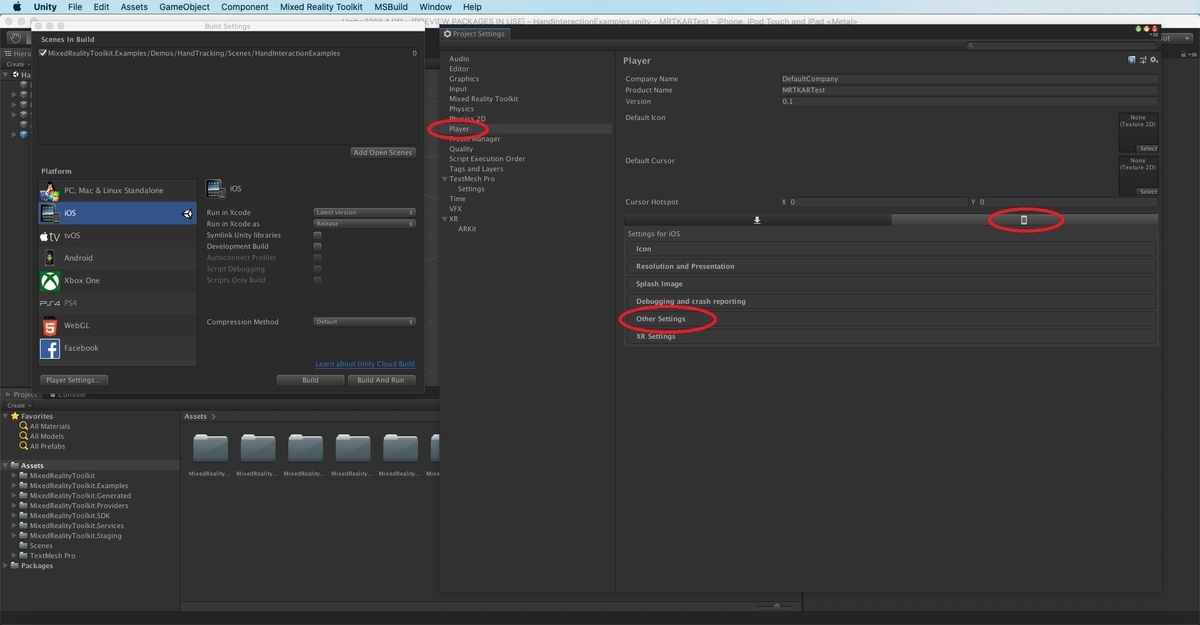The image size is (1200, 625).
Task: Expand the Other Settings section
Action: point(890,319)
